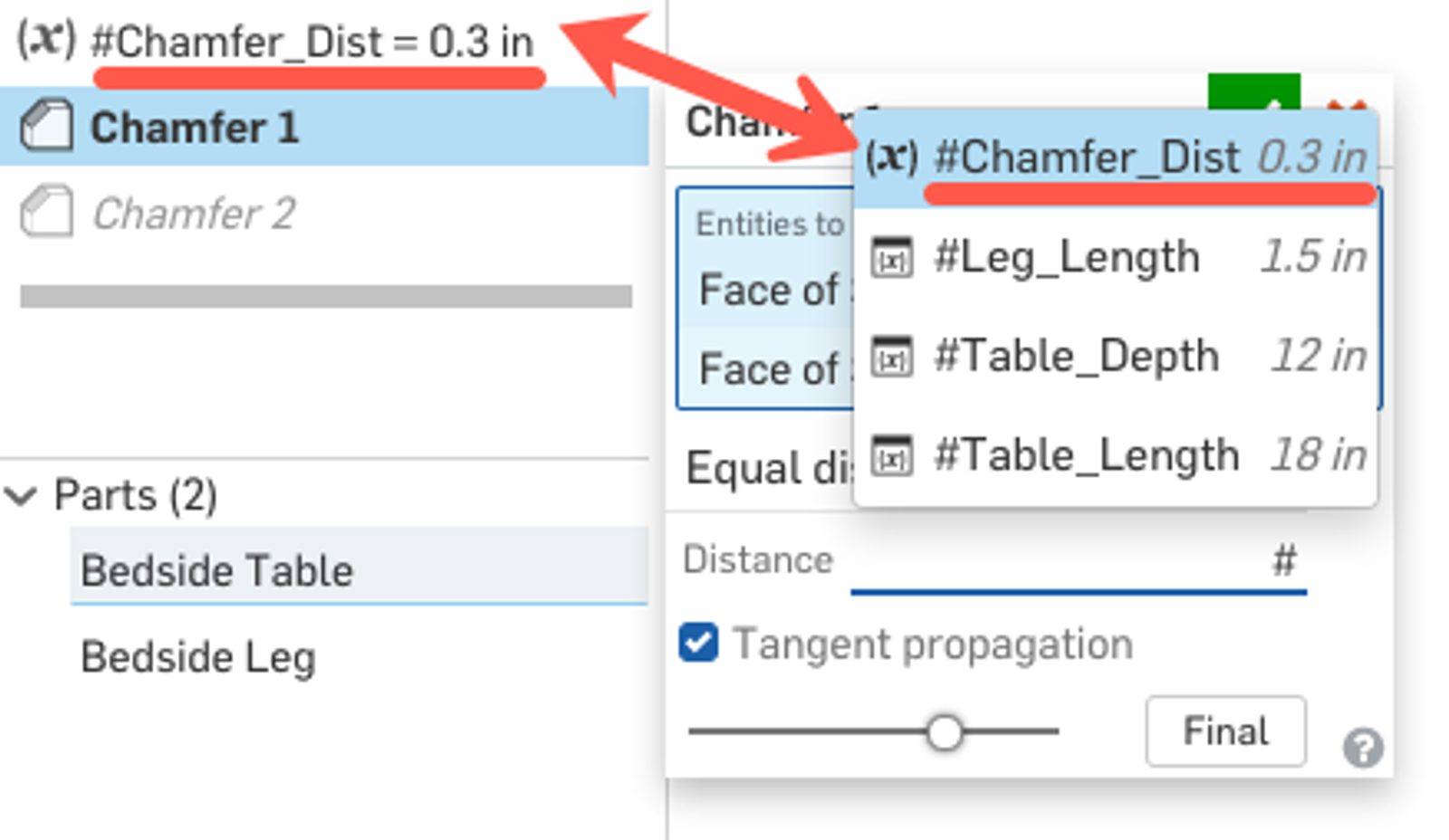Open the help question mark icon
The height and width of the screenshot is (840, 1449).
(1362, 748)
